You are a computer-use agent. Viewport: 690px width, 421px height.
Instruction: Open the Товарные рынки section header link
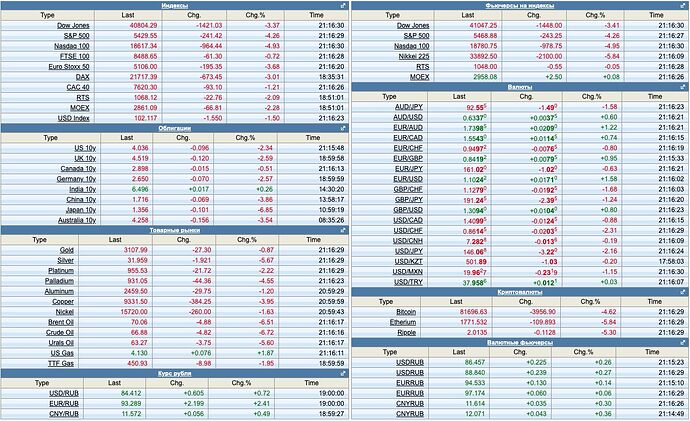coord(175,230)
